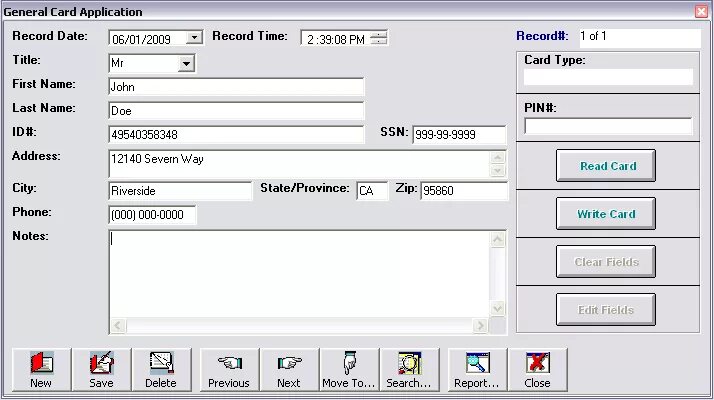
Task: Click the Address scroll down arrow
Action: click(x=498, y=170)
